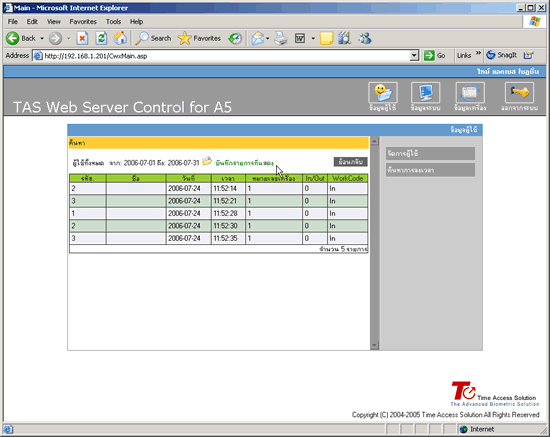Viewport: 550px width, 437px height.
Task: Open the system data monitor icon
Action: coord(425,93)
